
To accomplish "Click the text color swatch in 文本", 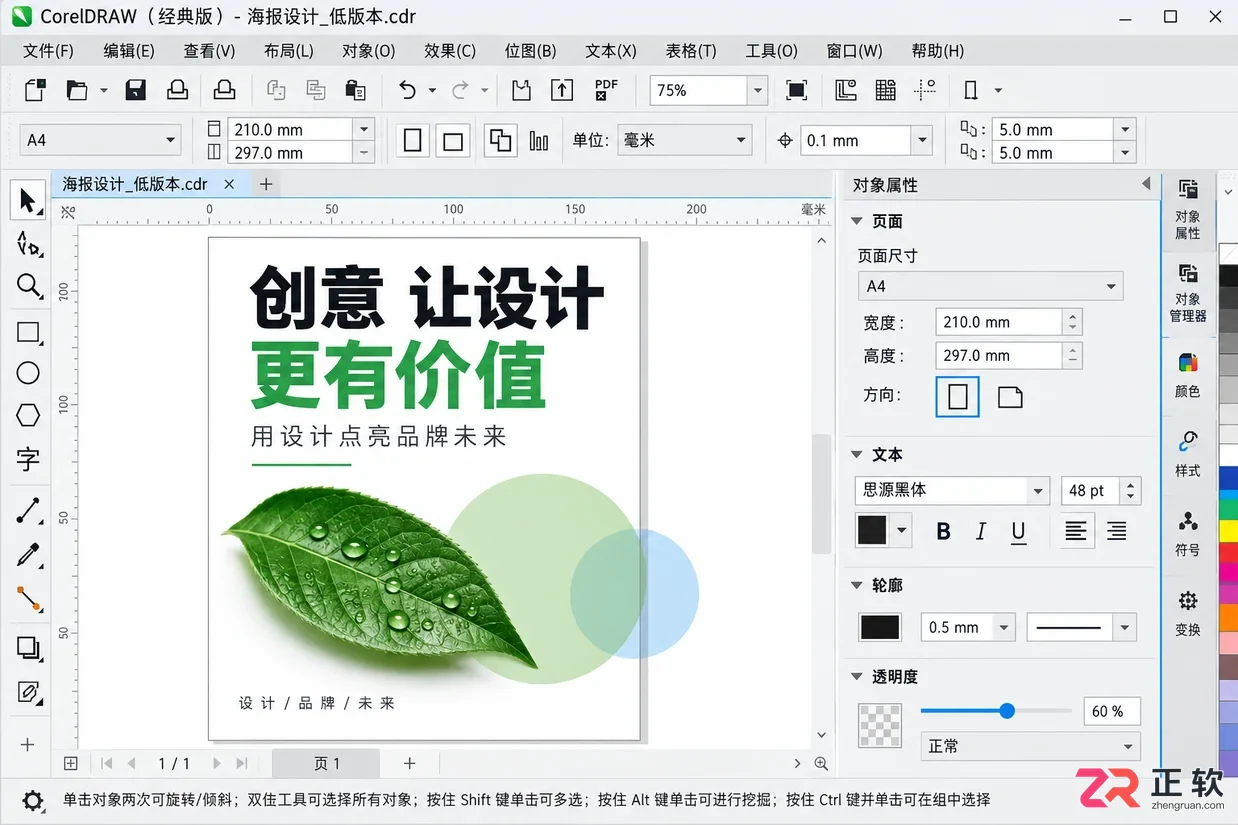I will (x=872, y=530).
